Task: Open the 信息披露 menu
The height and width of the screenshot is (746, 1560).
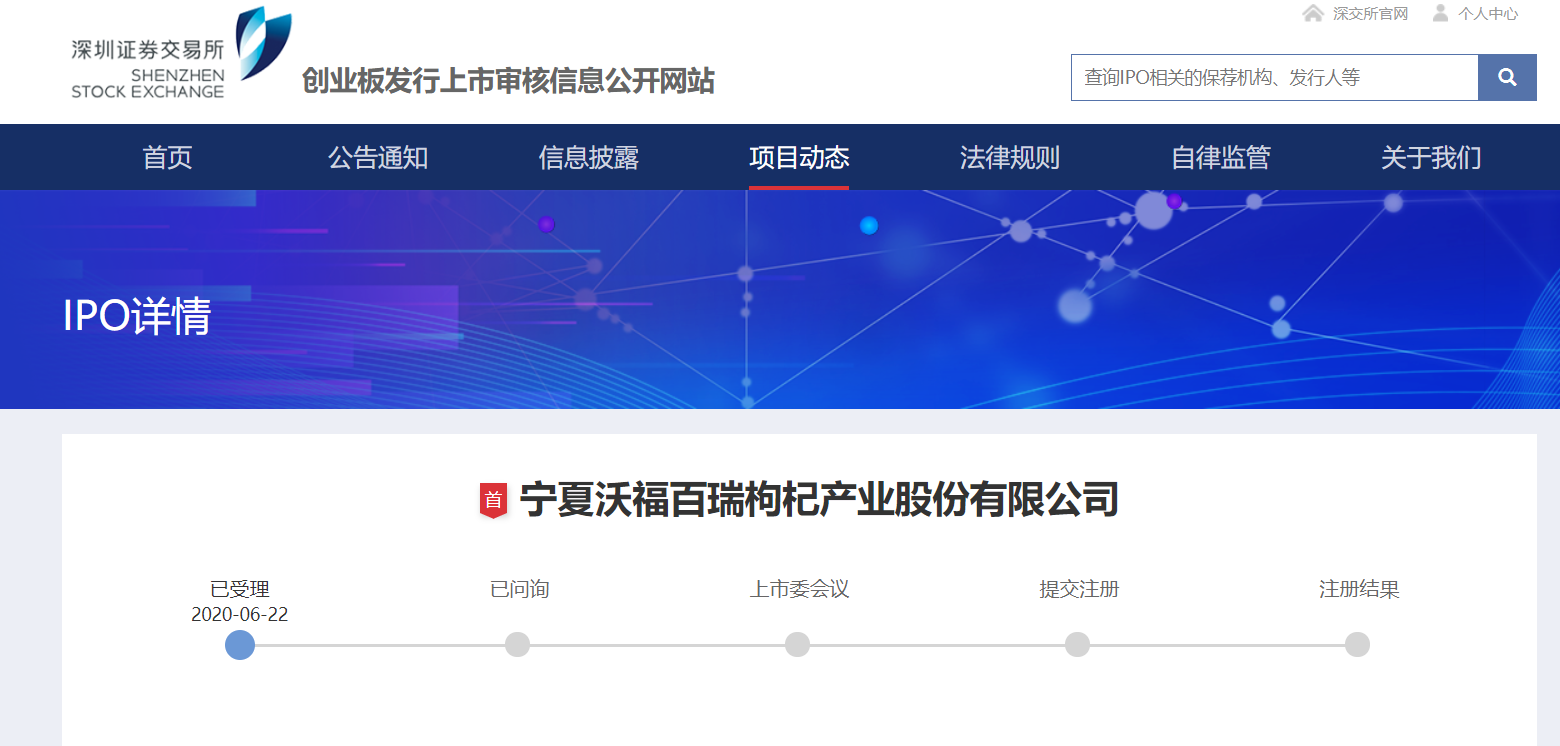Action: point(588,157)
